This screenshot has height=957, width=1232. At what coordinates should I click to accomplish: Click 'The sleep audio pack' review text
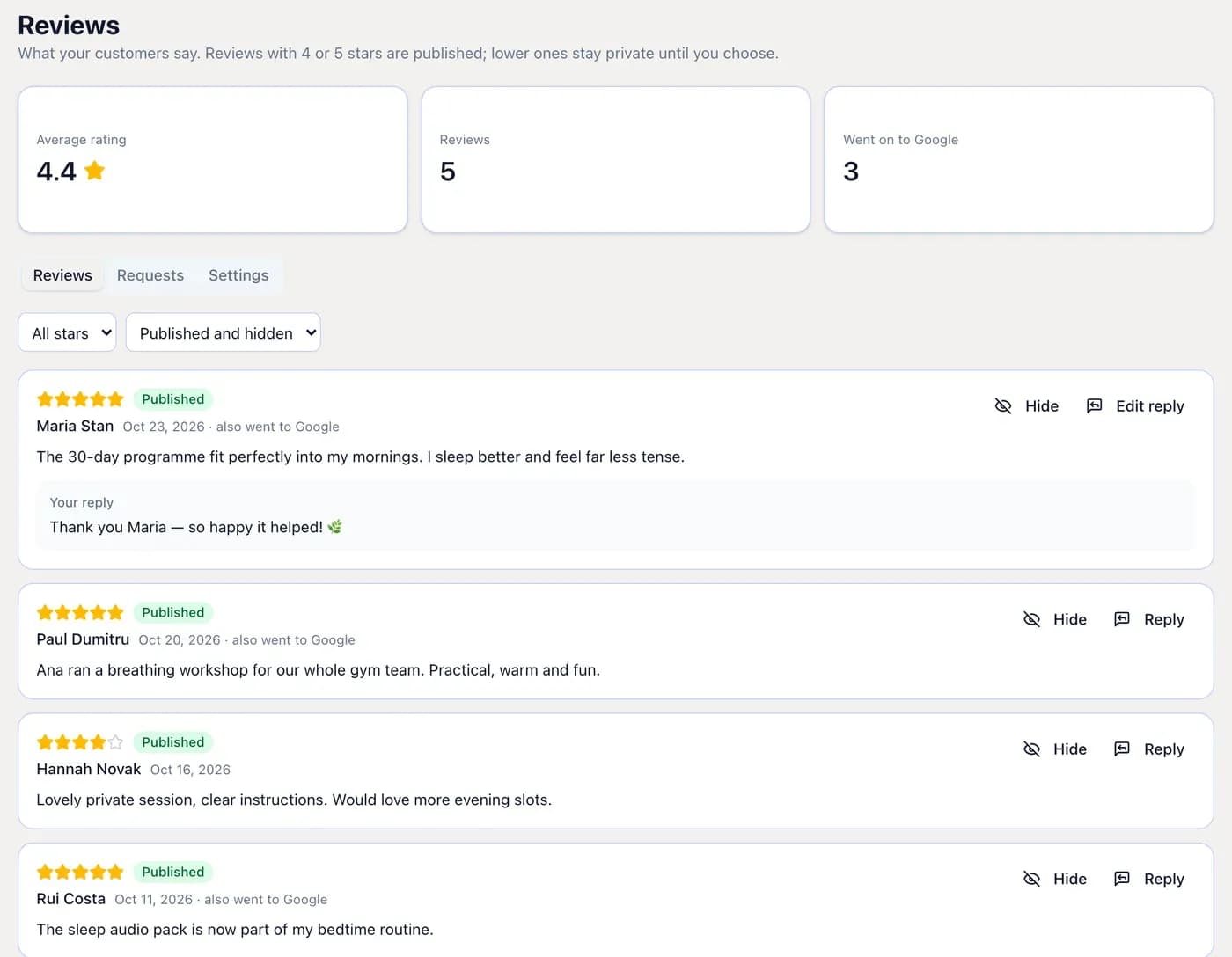[x=235, y=930]
